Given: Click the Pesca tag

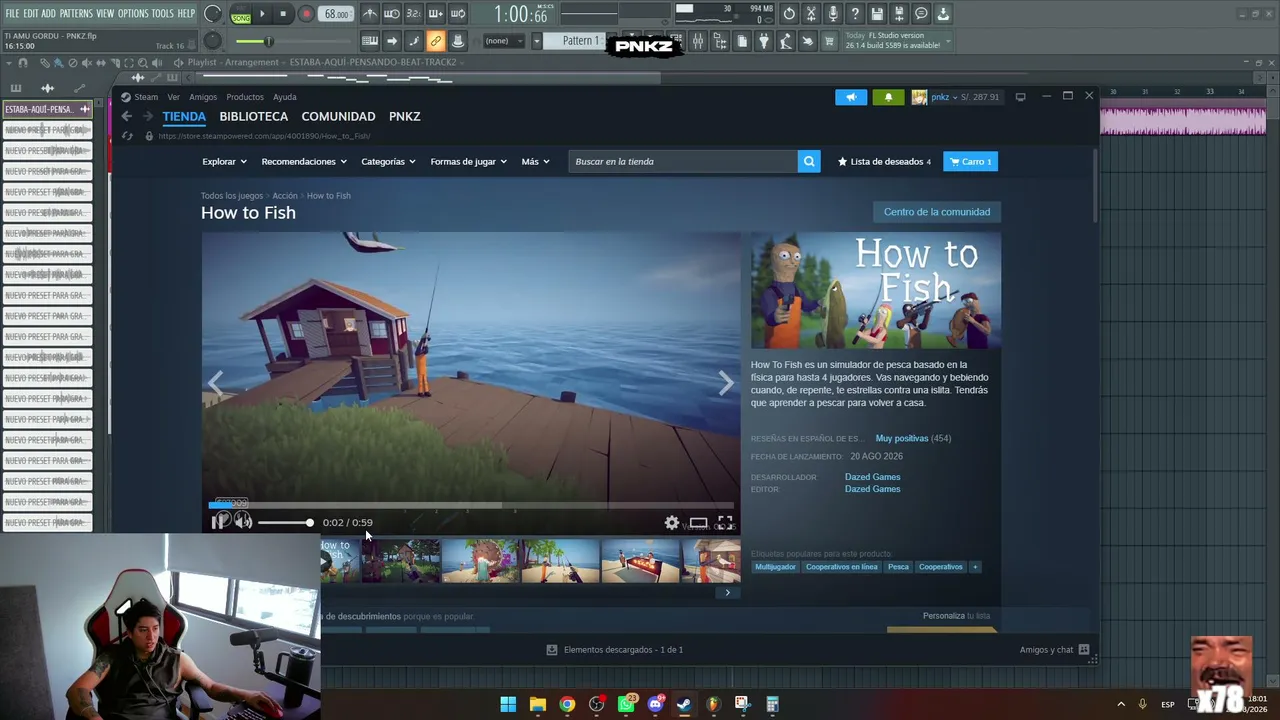Looking at the screenshot, I should pyautogui.click(x=898, y=567).
